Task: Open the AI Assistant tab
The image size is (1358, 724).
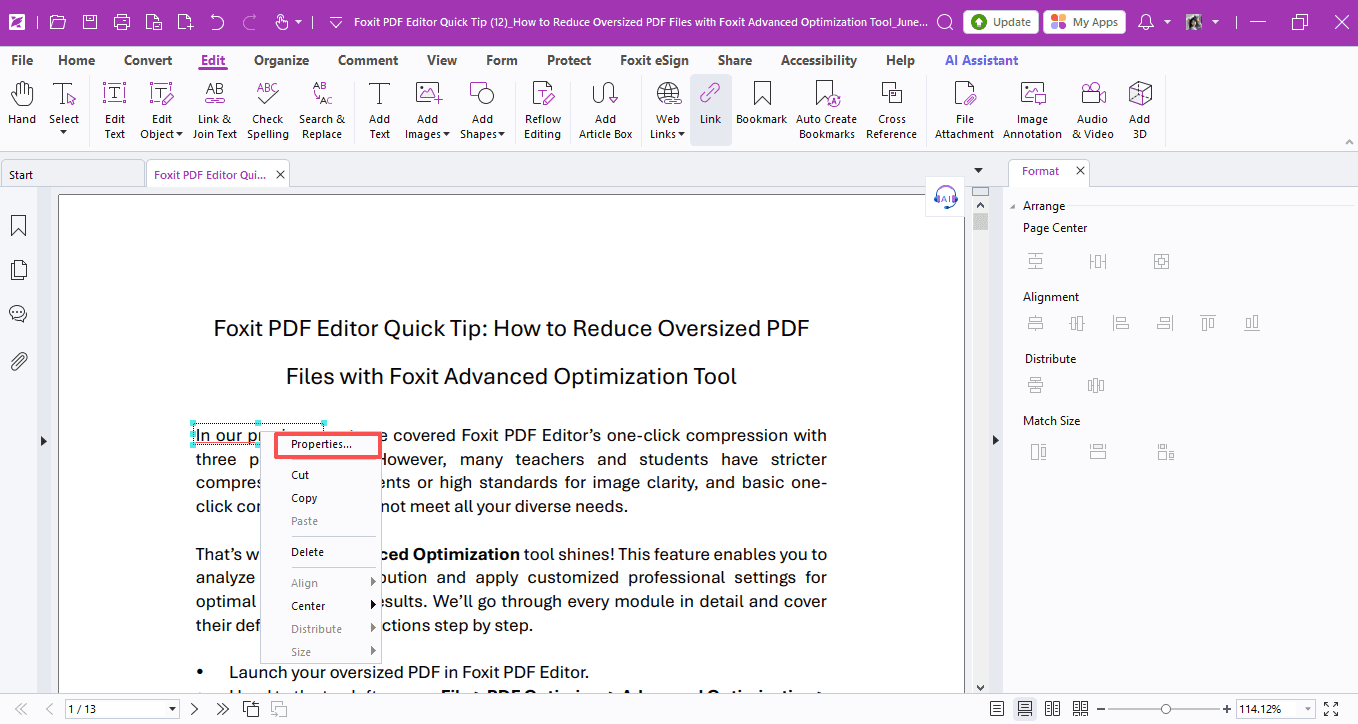Action: 982,60
